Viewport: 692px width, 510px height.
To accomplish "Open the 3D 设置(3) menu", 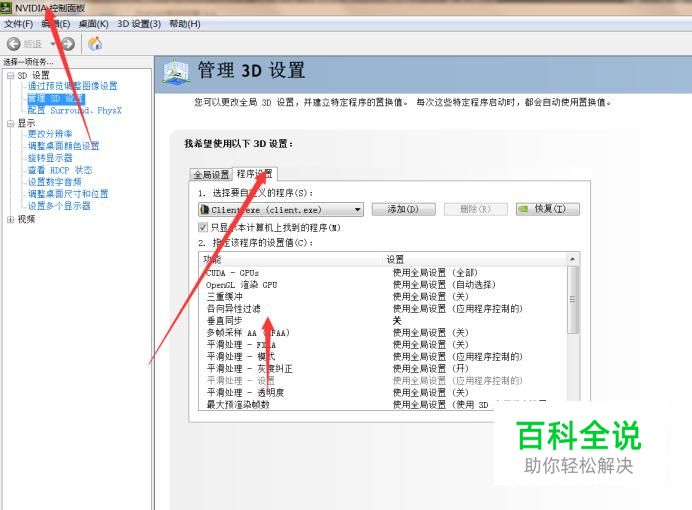I will 139,24.
